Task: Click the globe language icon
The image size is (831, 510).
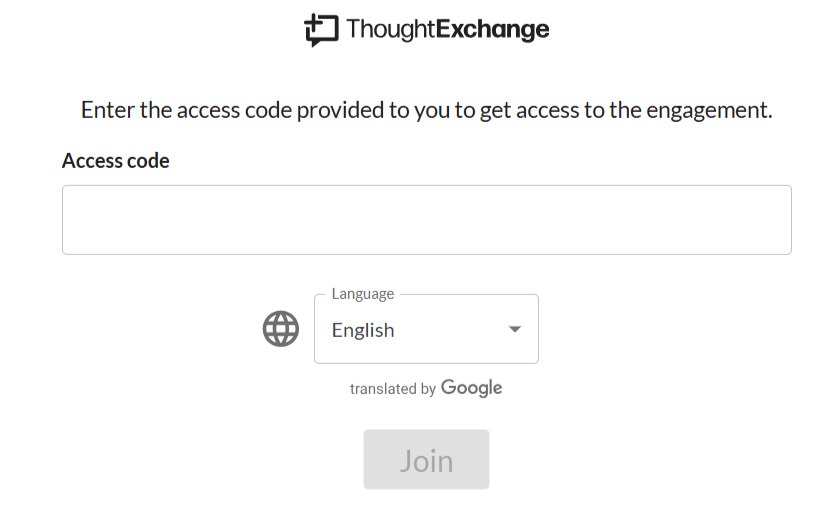Action: pyautogui.click(x=281, y=329)
